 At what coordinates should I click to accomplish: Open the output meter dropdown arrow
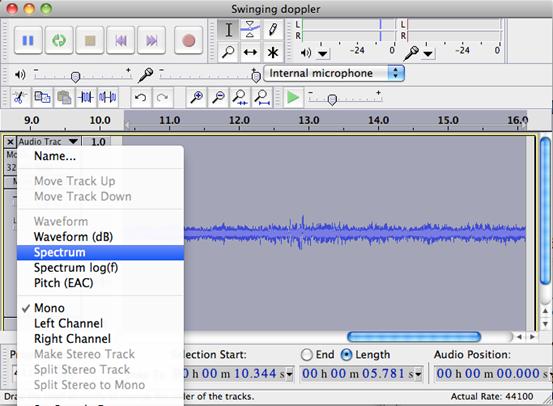(x=322, y=54)
